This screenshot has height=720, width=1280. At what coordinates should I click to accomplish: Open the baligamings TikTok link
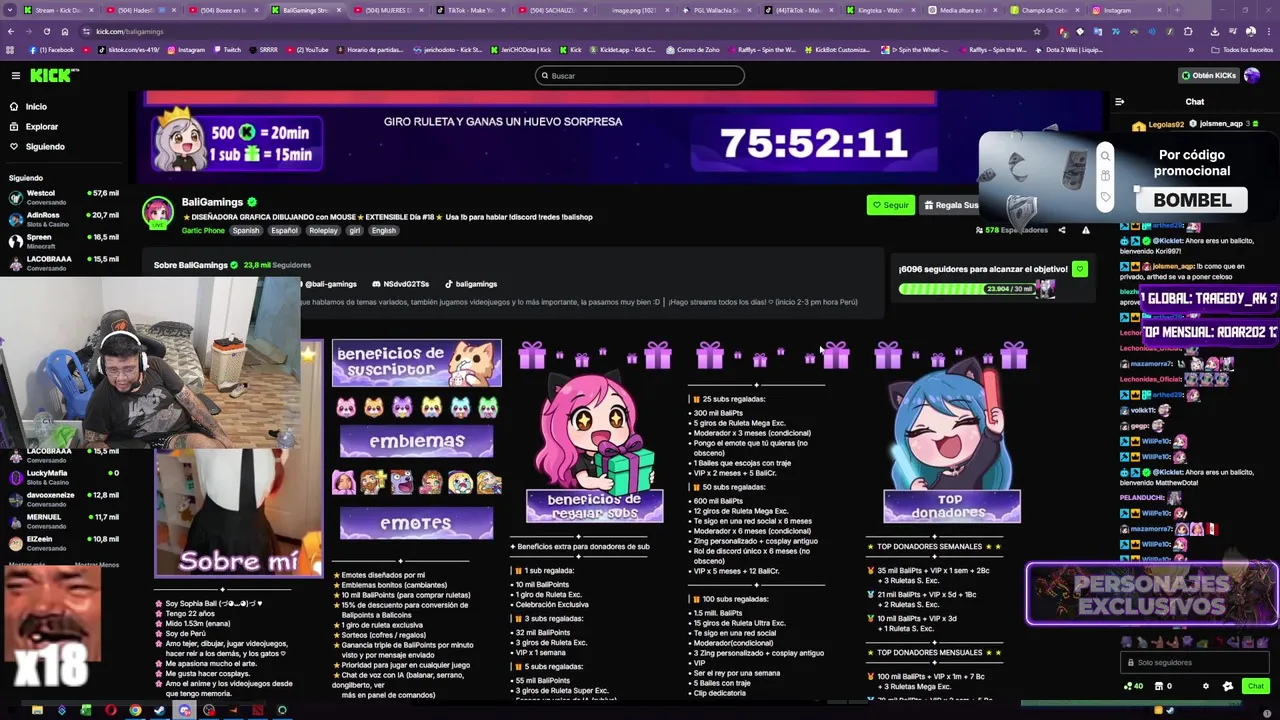pos(471,284)
